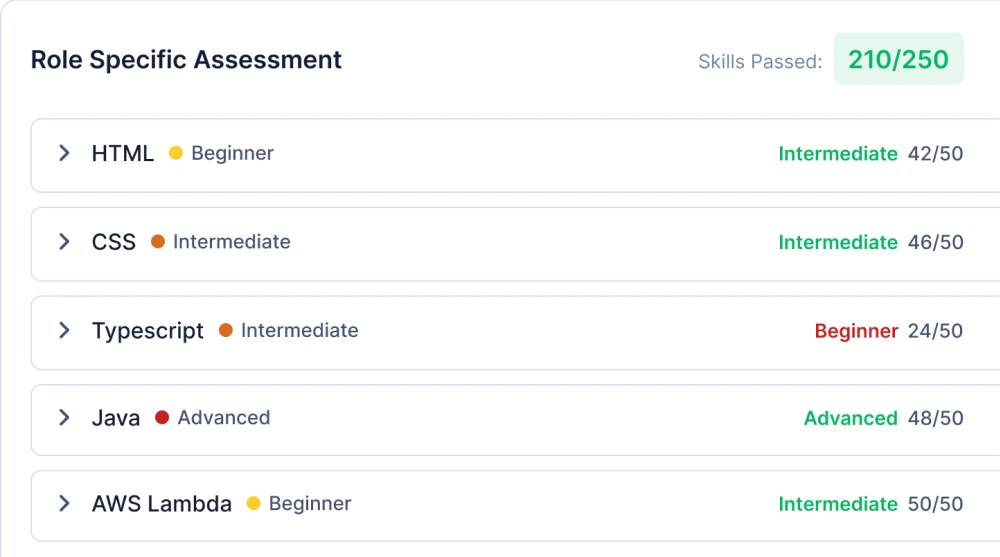Click the 46/50 score in CSS row

coord(935,242)
